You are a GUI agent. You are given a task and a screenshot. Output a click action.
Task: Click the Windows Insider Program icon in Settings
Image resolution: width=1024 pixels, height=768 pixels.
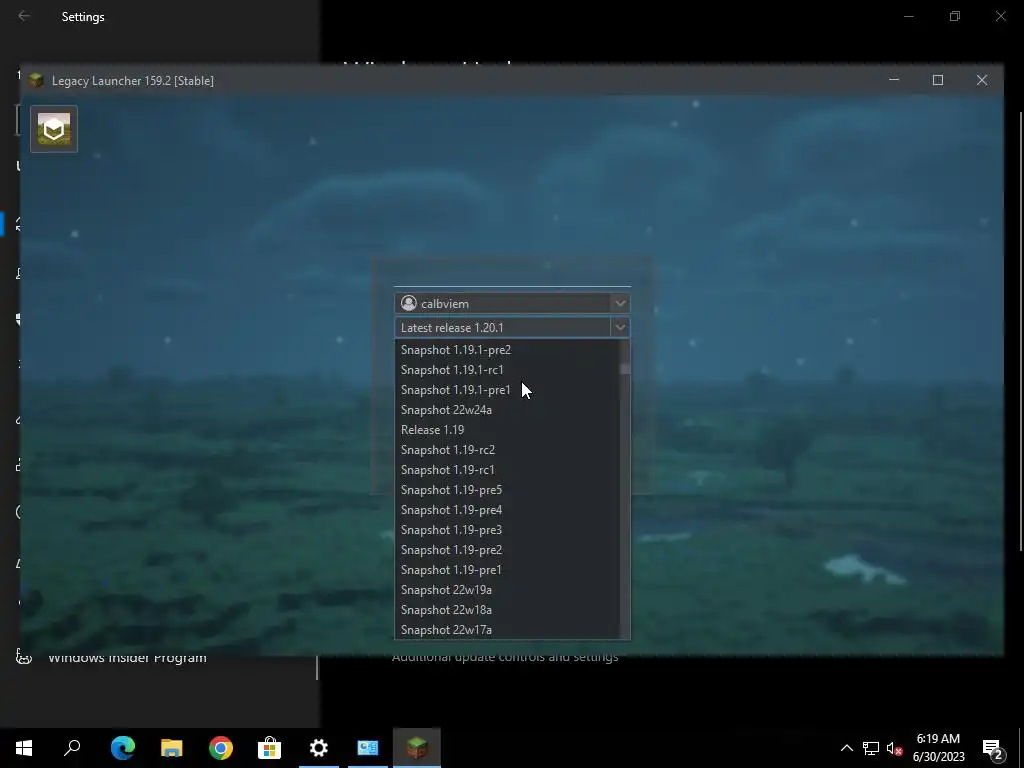pyautogui.click(x=24, y=657)
